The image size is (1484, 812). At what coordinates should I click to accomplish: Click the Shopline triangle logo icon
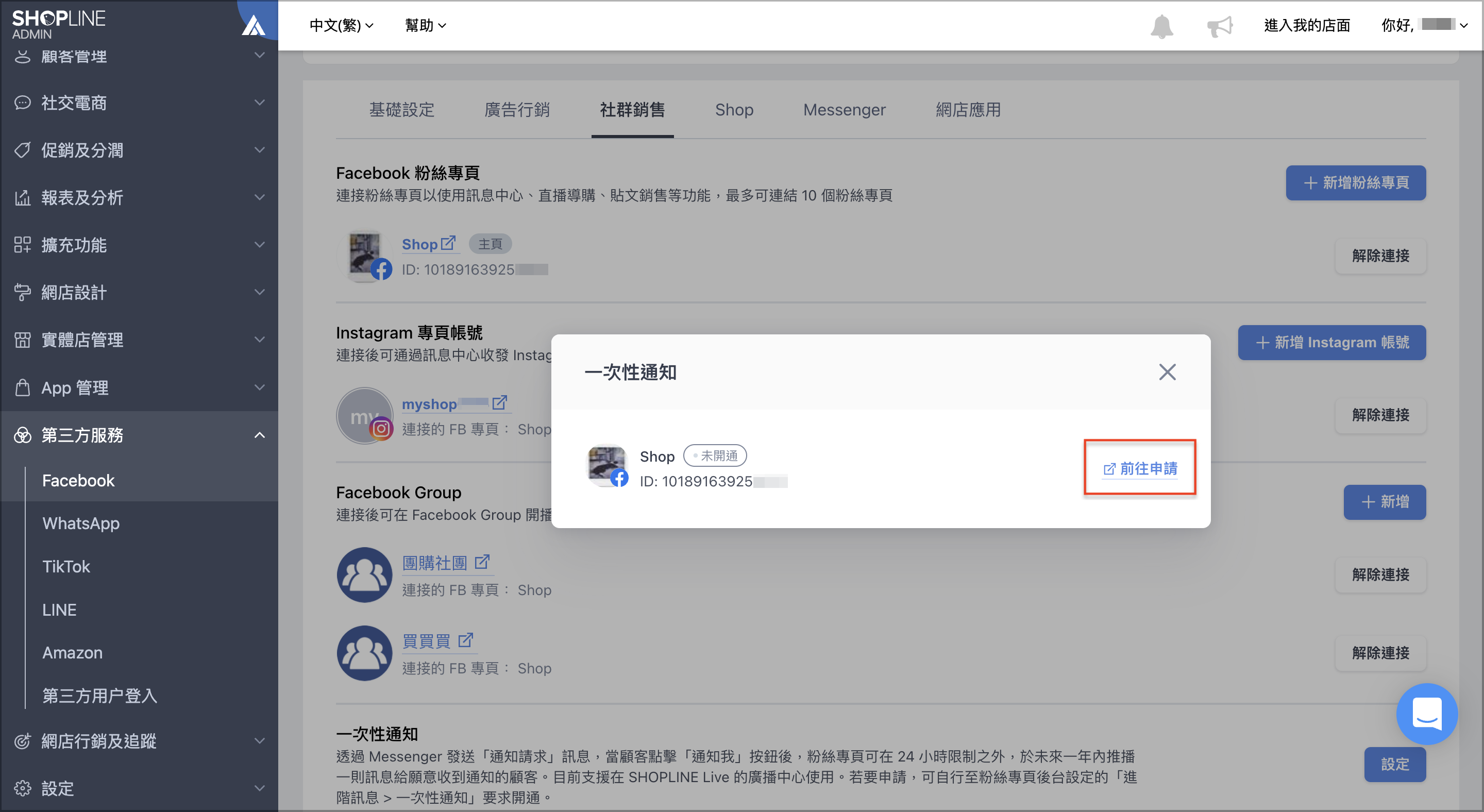pyautogui.click(x=254, y=26)
